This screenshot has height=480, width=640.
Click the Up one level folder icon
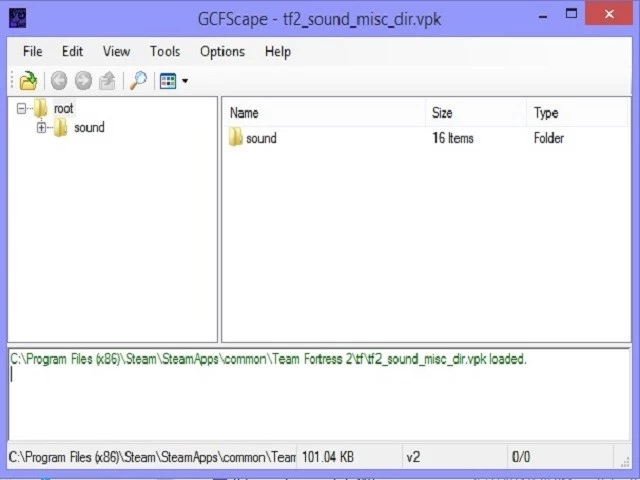click(x=107, y=80)
